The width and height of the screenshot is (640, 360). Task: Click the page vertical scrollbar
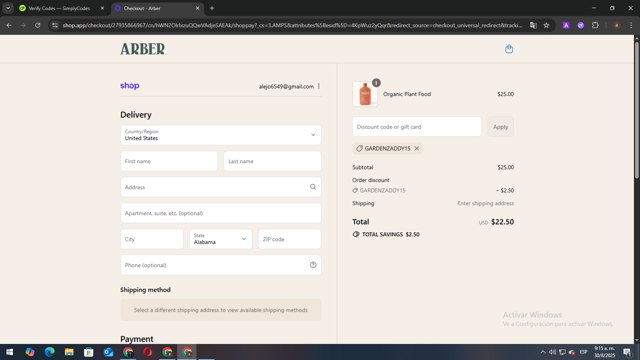637,110
